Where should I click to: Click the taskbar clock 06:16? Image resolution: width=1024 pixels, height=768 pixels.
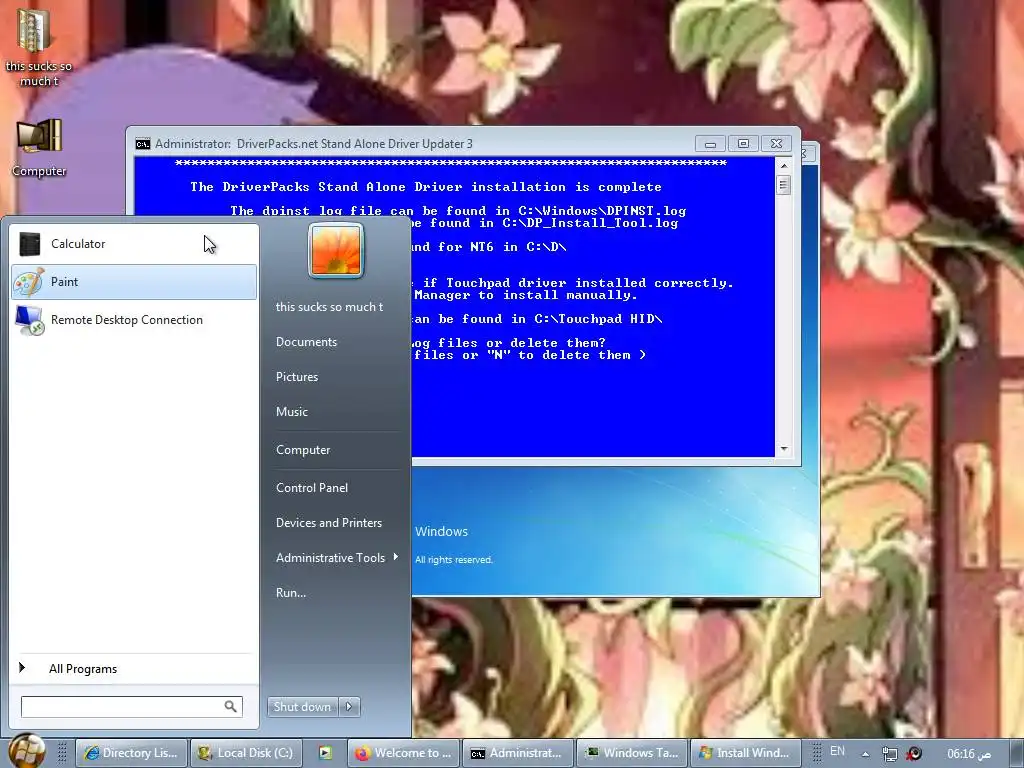[x=969, y=754]
